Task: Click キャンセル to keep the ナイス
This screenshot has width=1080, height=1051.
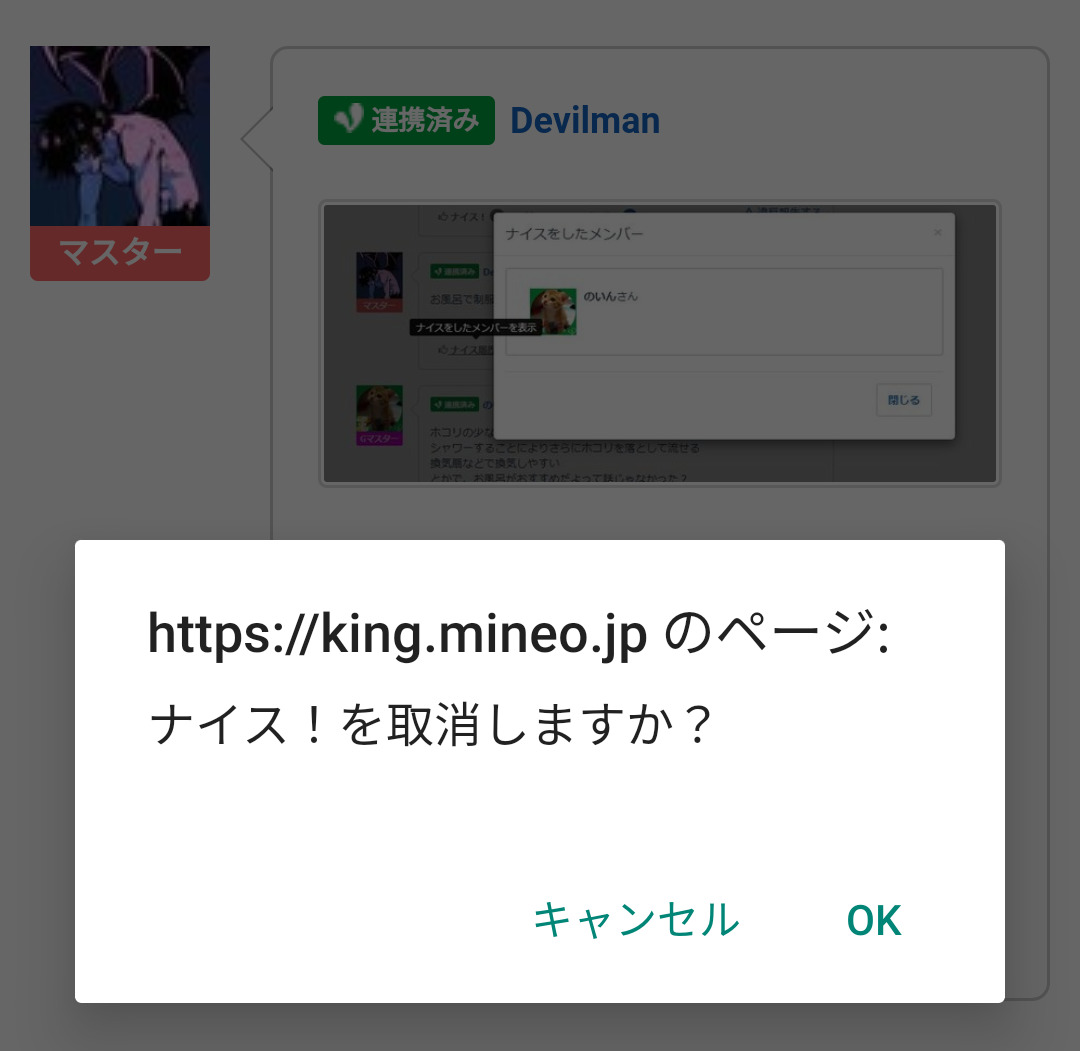Action: [636, 920]
